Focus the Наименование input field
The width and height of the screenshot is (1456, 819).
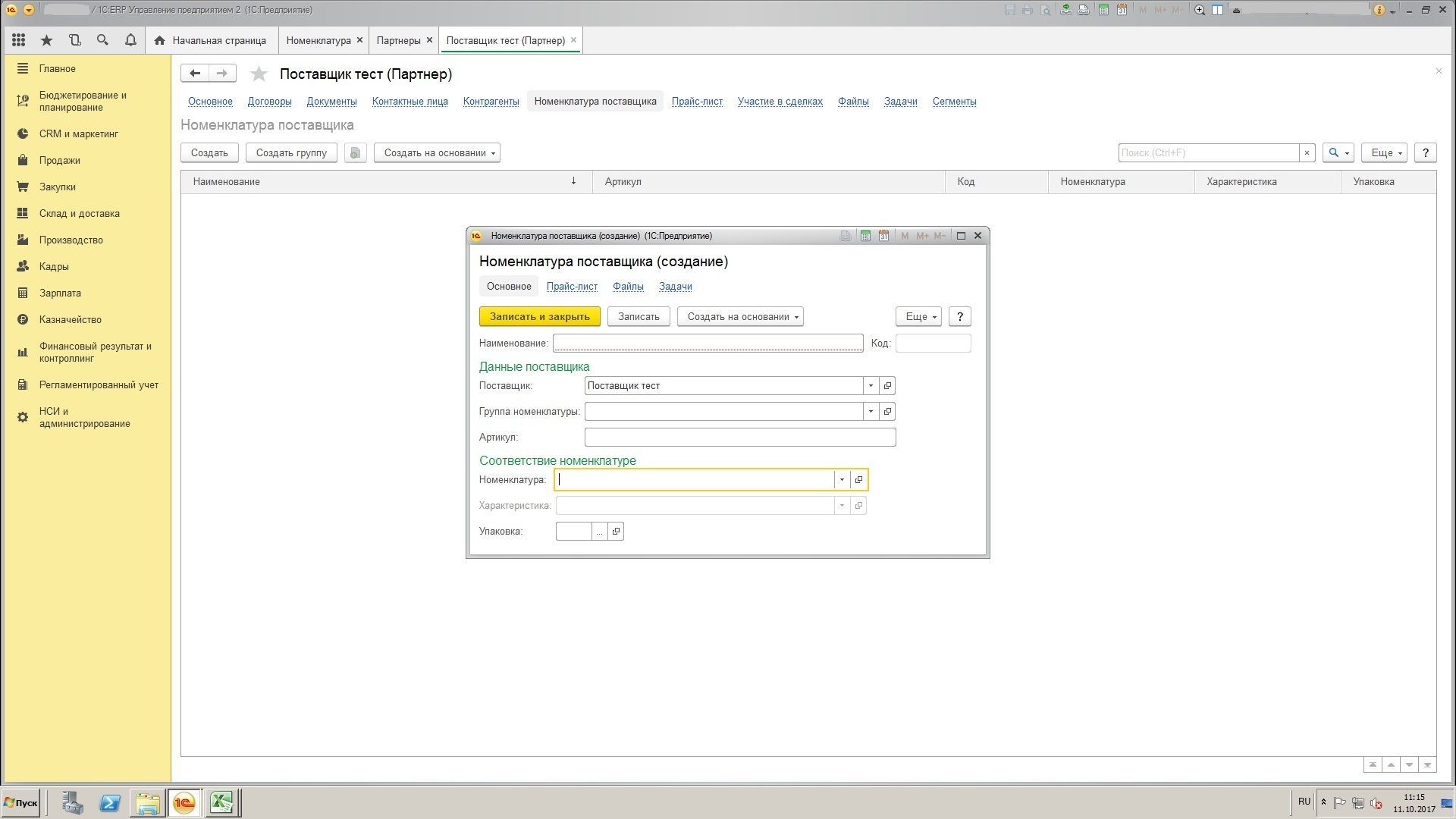coord(708,344)
